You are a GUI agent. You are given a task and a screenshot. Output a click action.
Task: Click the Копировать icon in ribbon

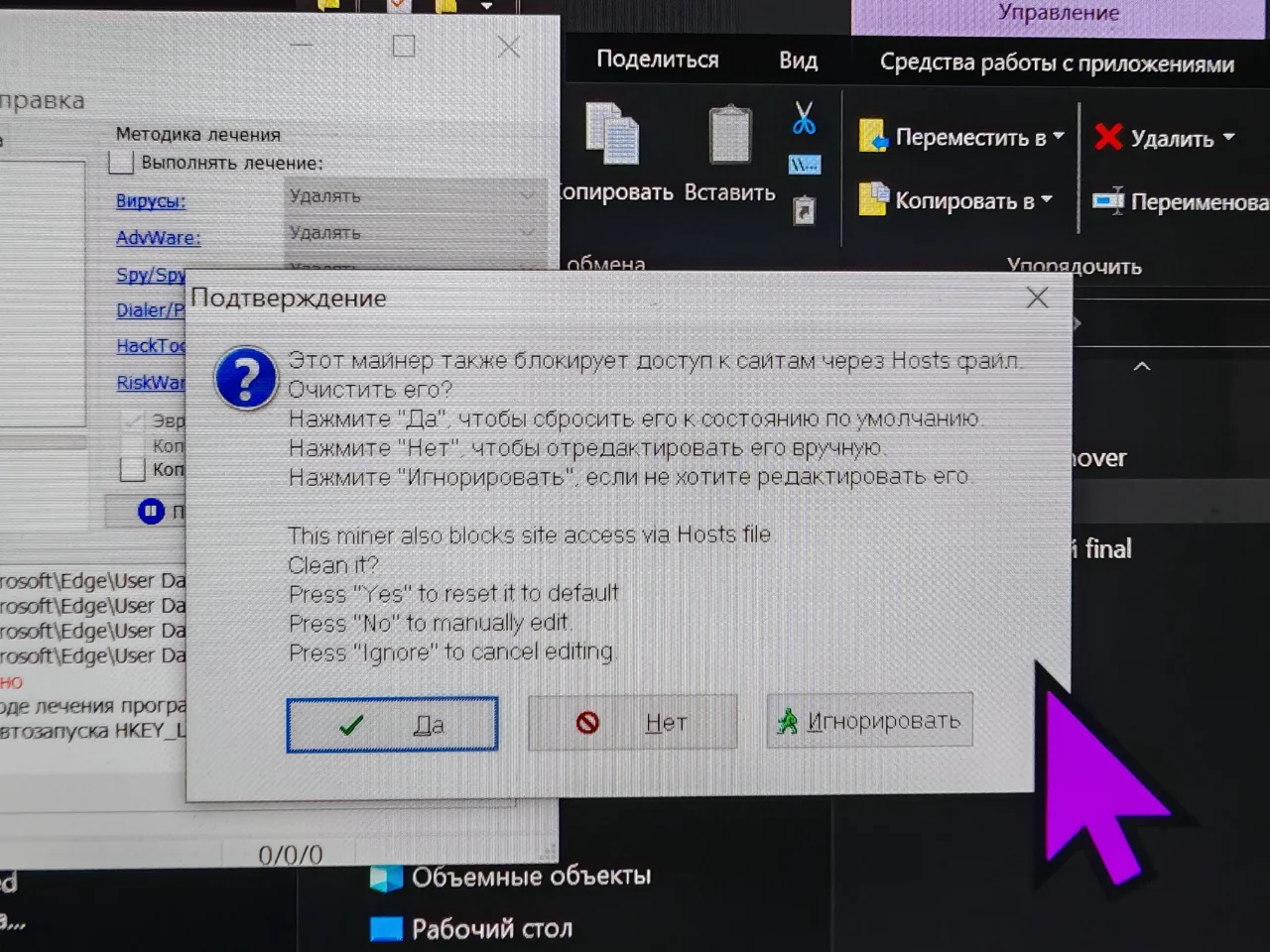613,134
